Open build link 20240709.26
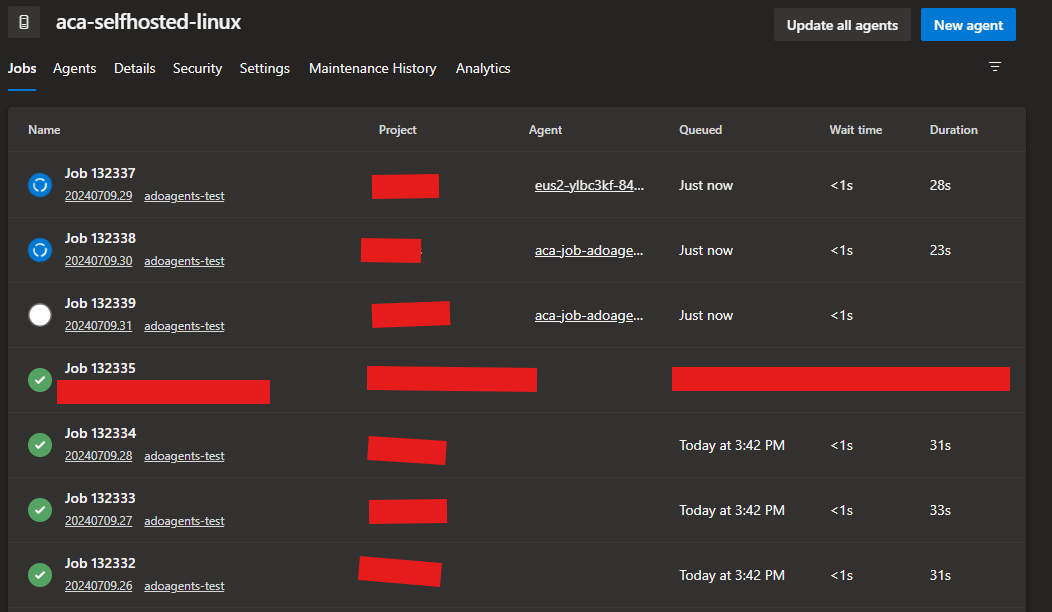Viewport: 1052px width, 612px height. pyautogui.click(x=98, y=586)
